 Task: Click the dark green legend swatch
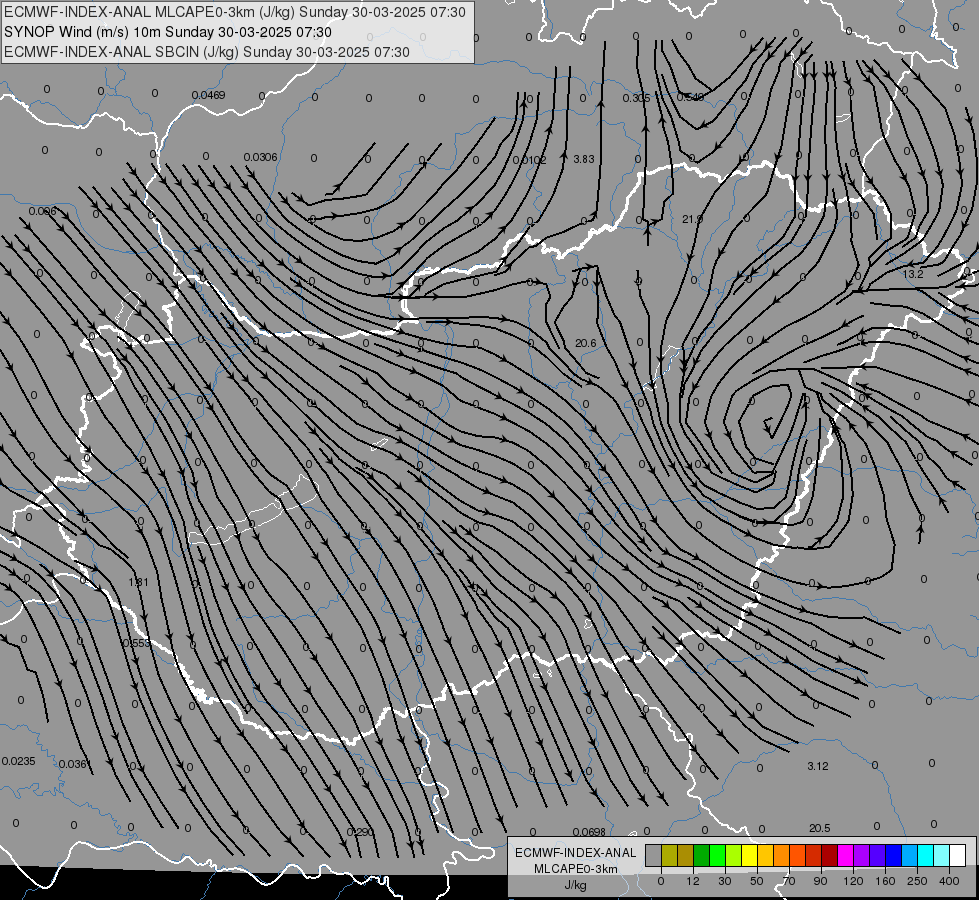click(x=702, y=855)
